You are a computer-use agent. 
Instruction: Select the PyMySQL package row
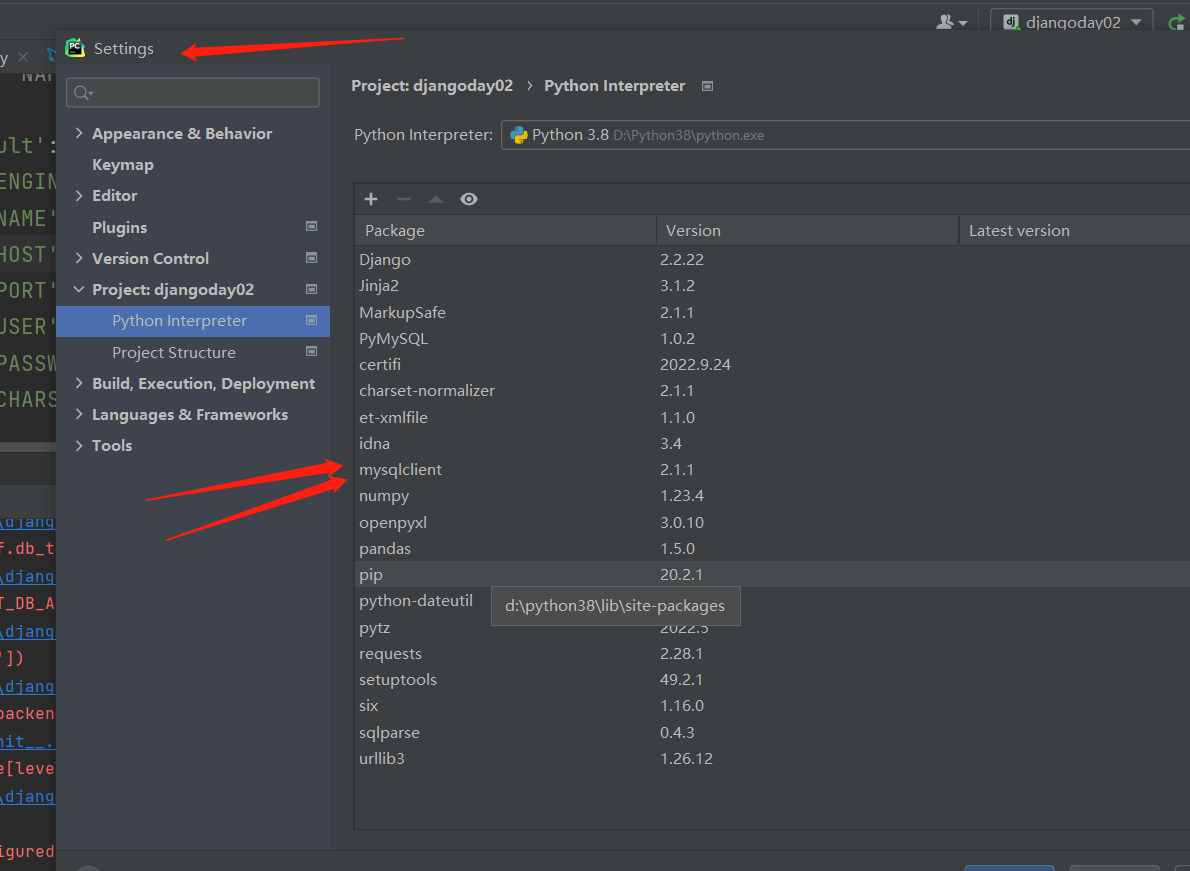773,338
